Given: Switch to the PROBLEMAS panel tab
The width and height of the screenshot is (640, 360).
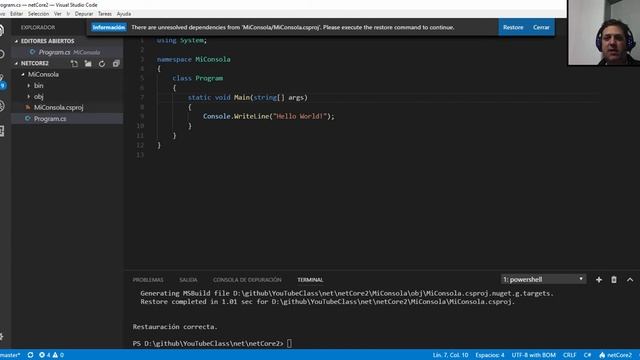Looking at the screenshot, I should click(148, 280).
